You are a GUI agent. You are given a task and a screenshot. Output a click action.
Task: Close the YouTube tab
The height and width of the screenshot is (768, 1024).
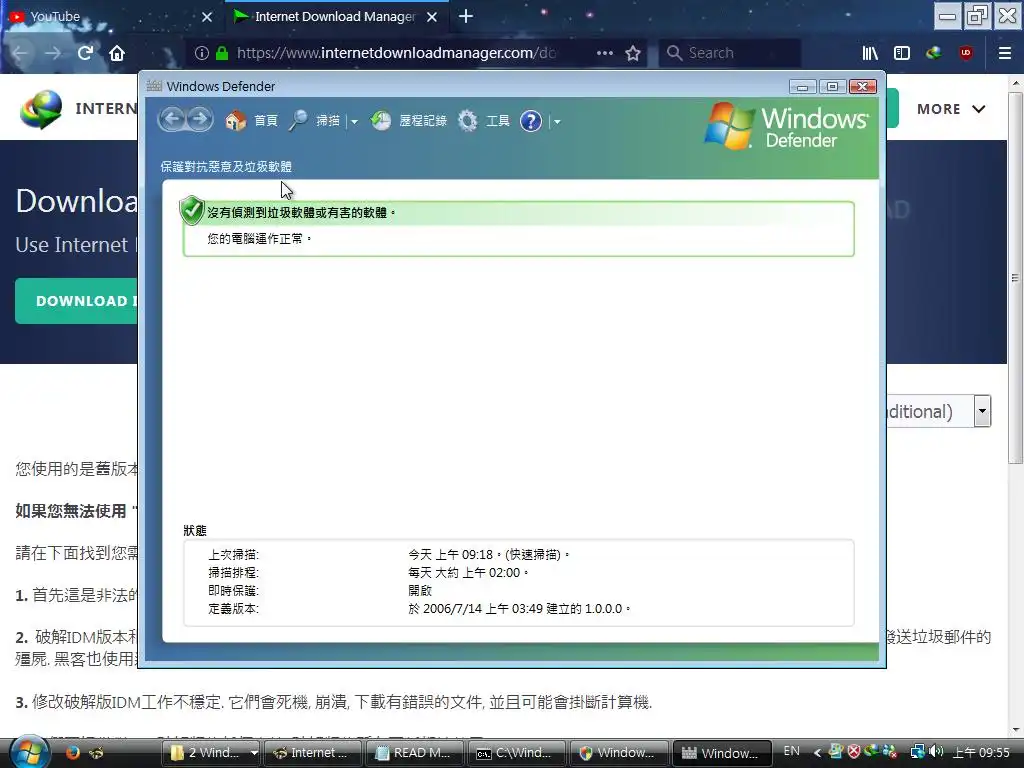coord(207,17)
